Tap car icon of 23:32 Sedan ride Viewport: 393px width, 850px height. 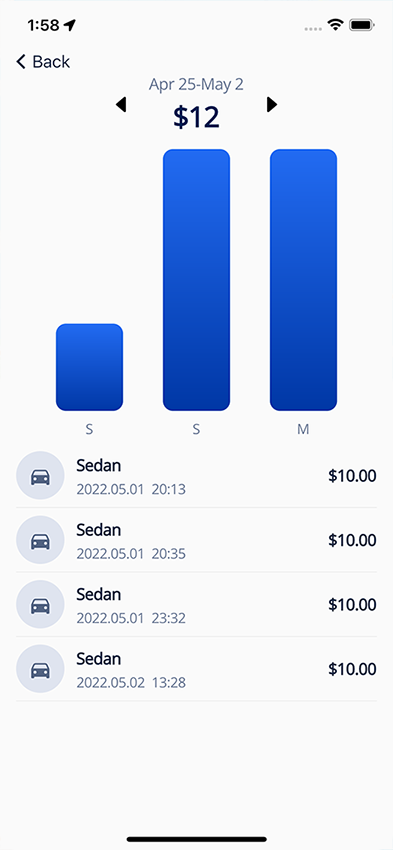point(41,604)
